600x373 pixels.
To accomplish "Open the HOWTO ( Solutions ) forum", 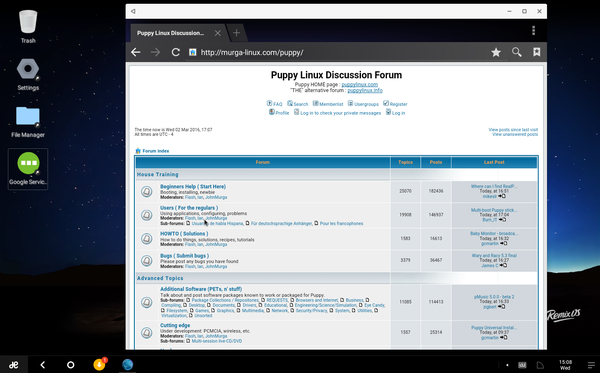I will [x=184, y=233].
